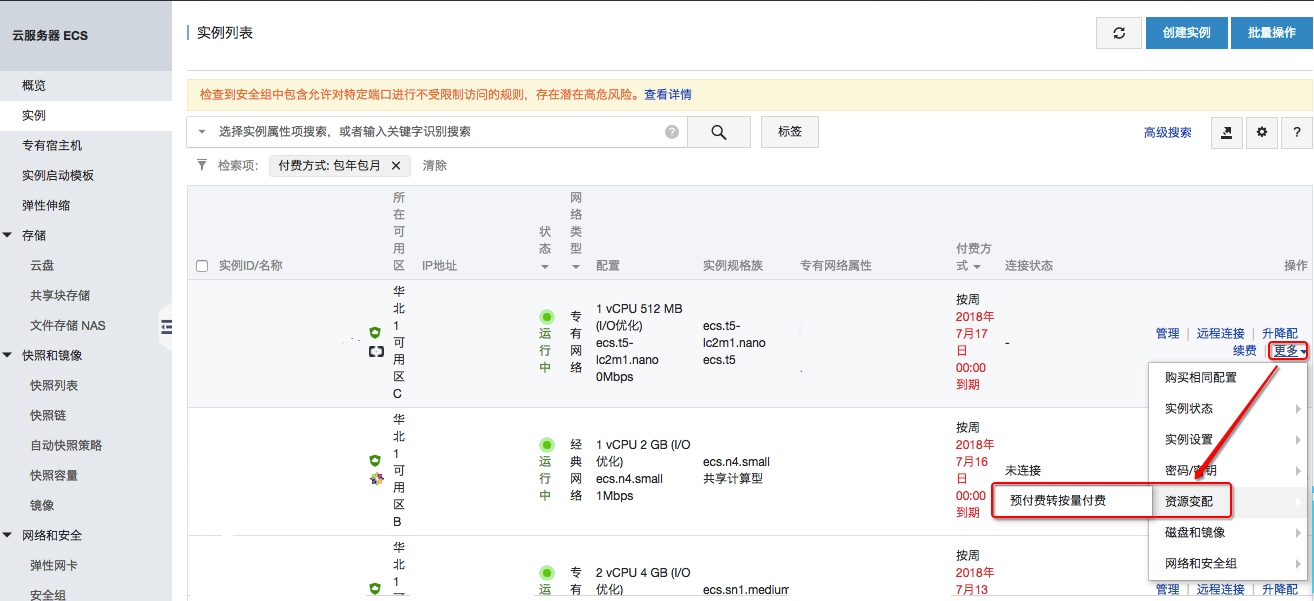Click green running status icon of ecs.n4.small row
The height and width of the screenshot is (601, 1314).
point(547,444)
